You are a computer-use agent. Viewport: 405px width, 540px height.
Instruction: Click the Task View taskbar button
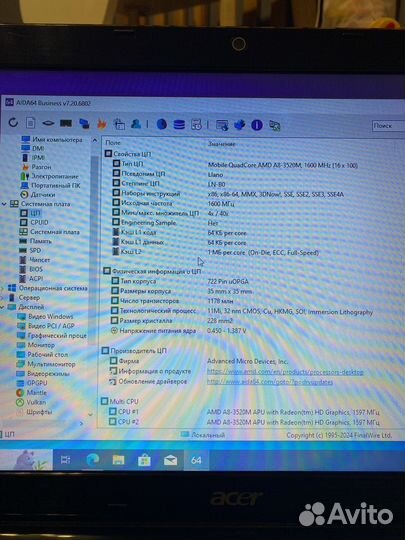coord(65,460)
